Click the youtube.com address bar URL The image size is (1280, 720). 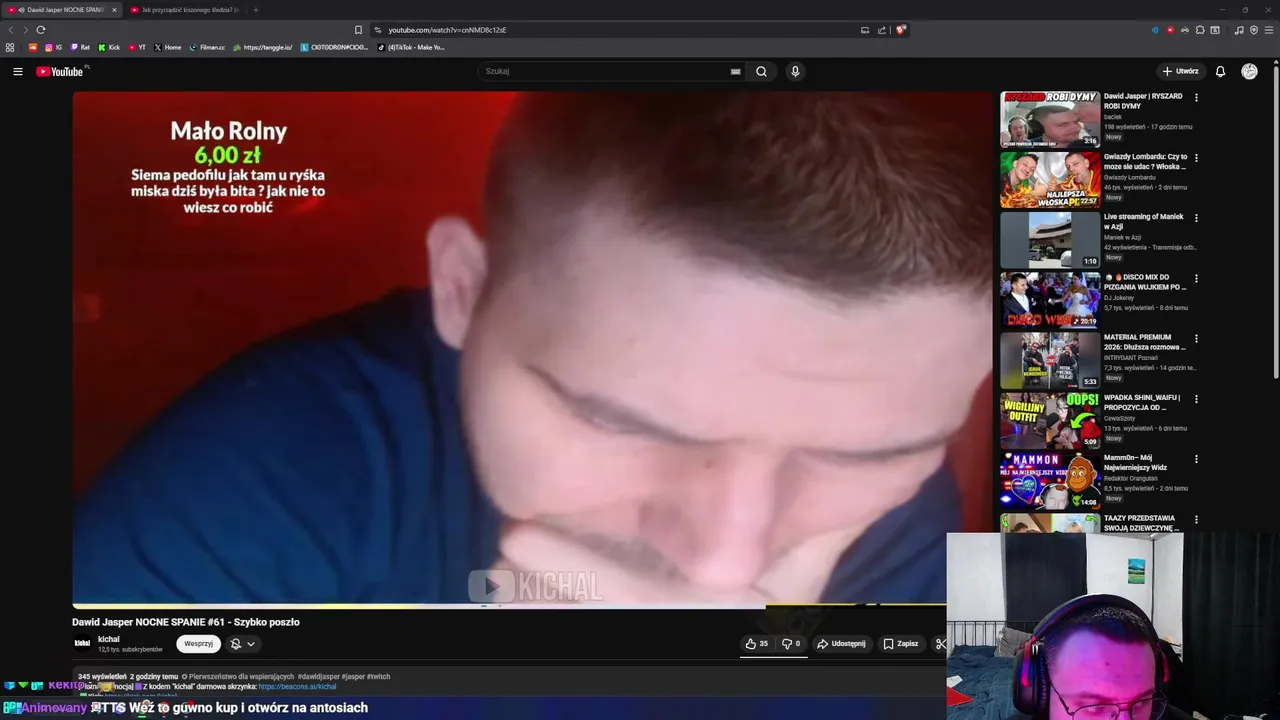447,30
